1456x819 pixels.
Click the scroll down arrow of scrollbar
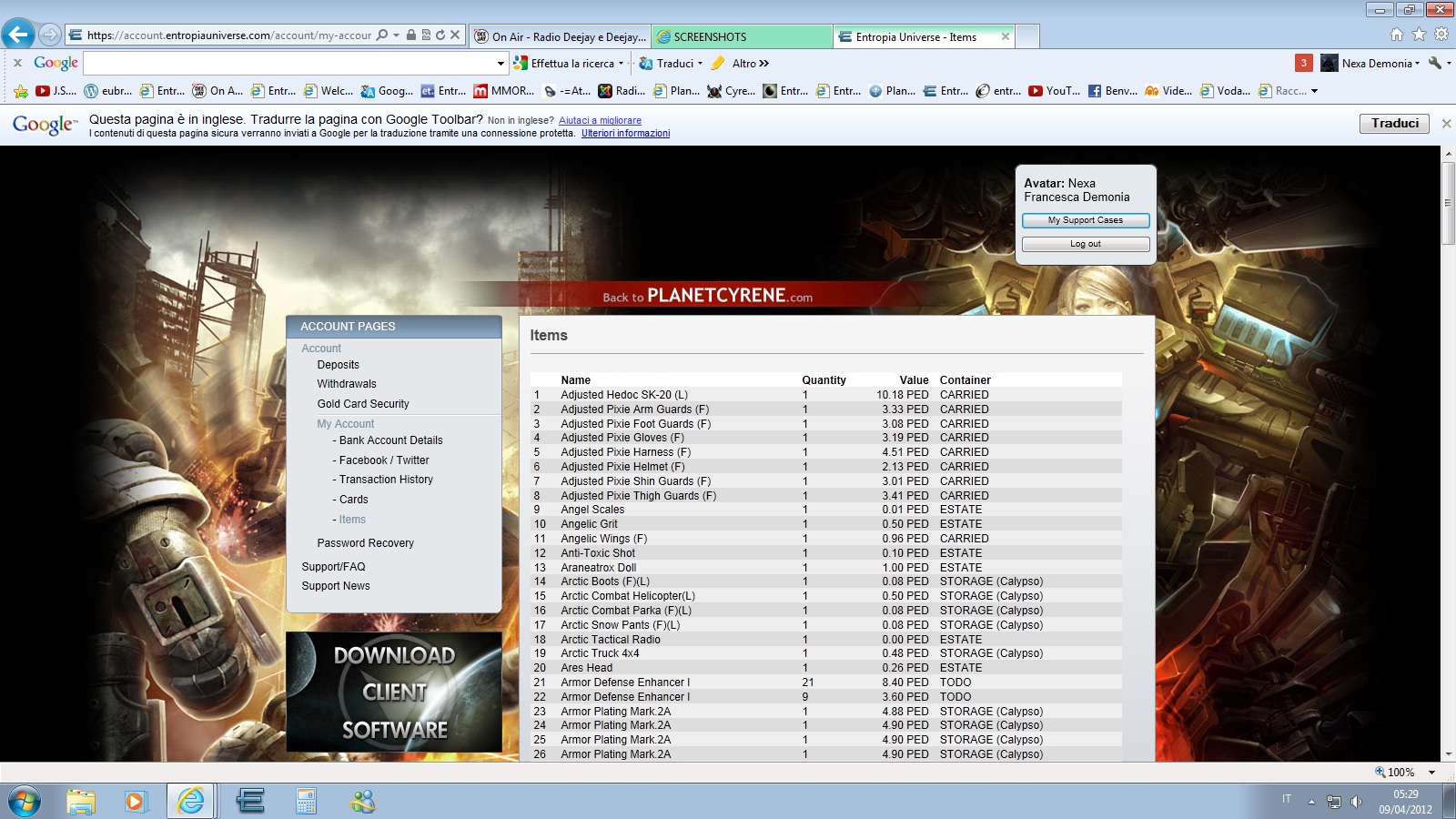pyautogui.click(x=1448, y=754)
